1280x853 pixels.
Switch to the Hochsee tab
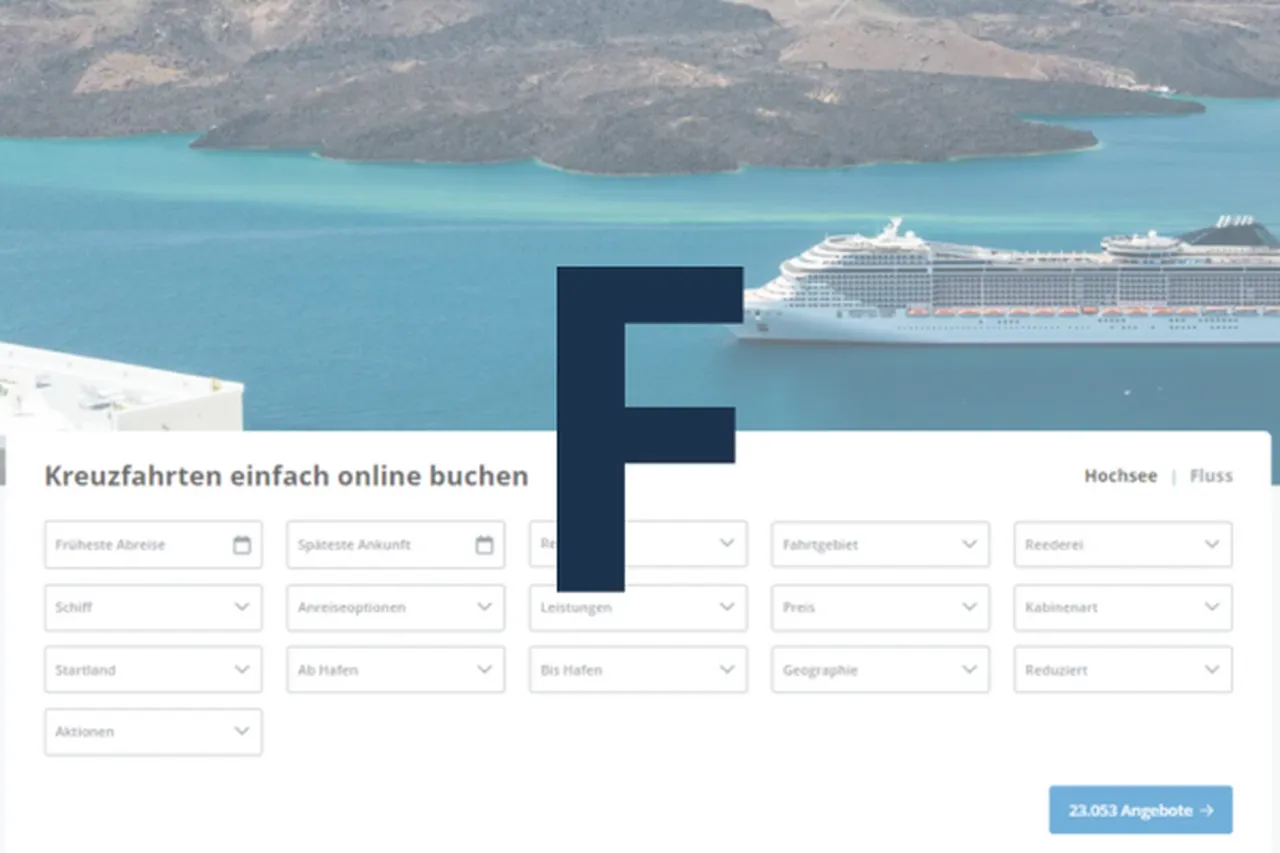coord(1121,476)
